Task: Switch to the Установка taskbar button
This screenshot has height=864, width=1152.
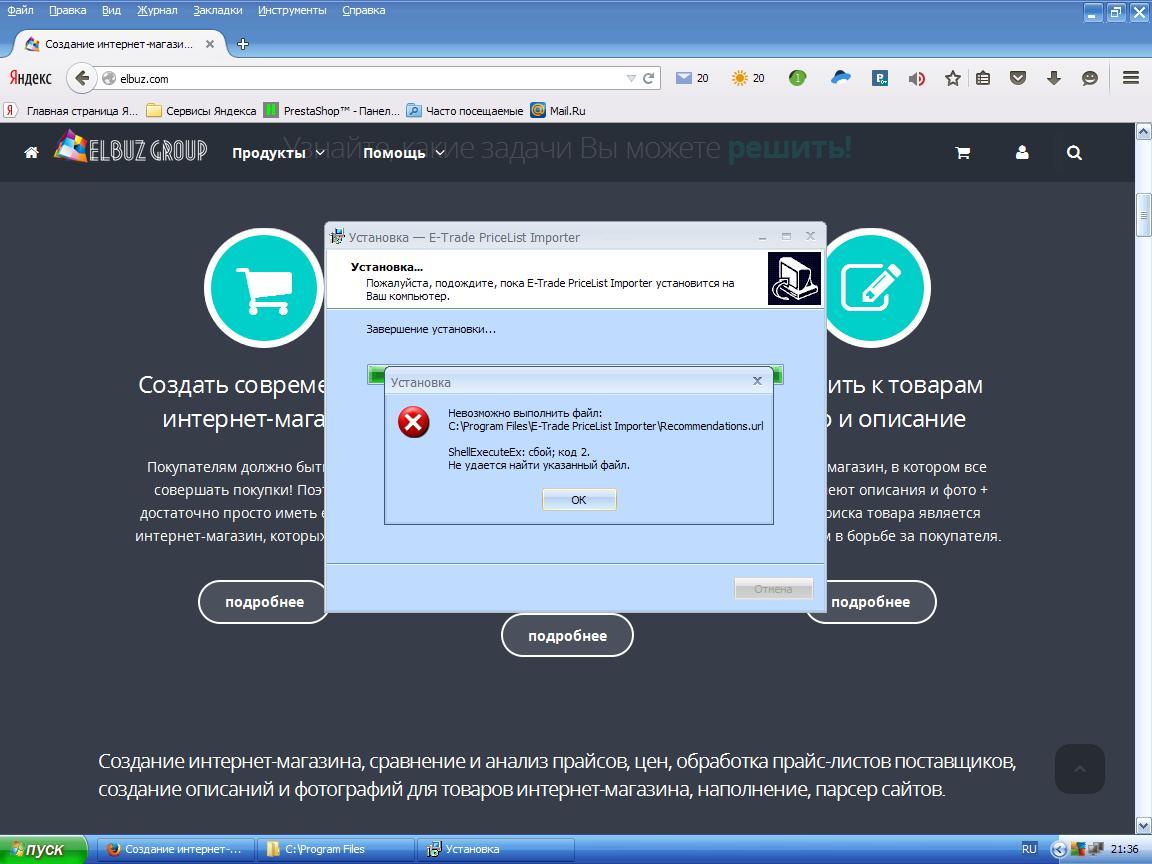Action: tap(494, 849)
